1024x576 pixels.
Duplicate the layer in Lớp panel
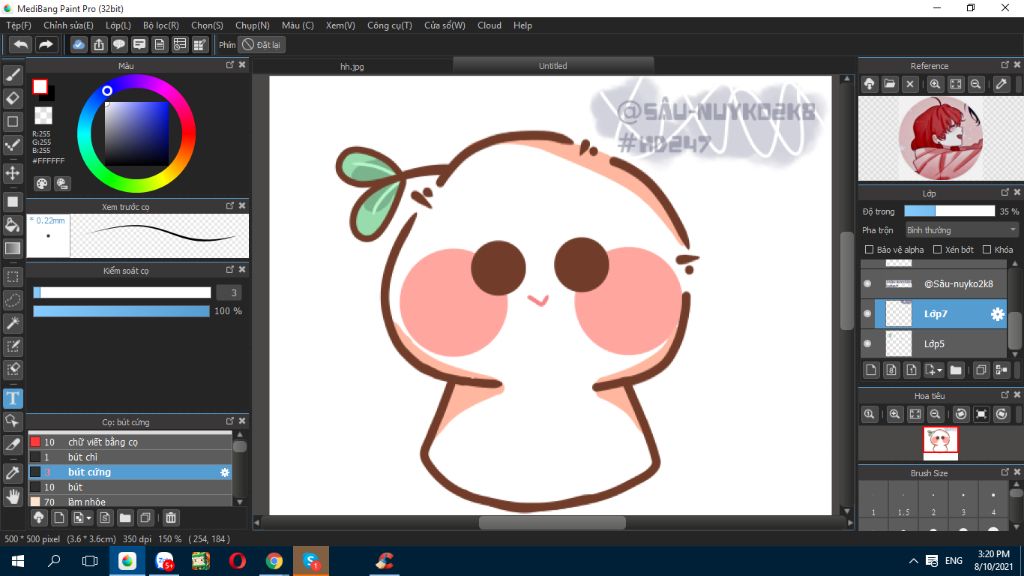click(981, 370)
